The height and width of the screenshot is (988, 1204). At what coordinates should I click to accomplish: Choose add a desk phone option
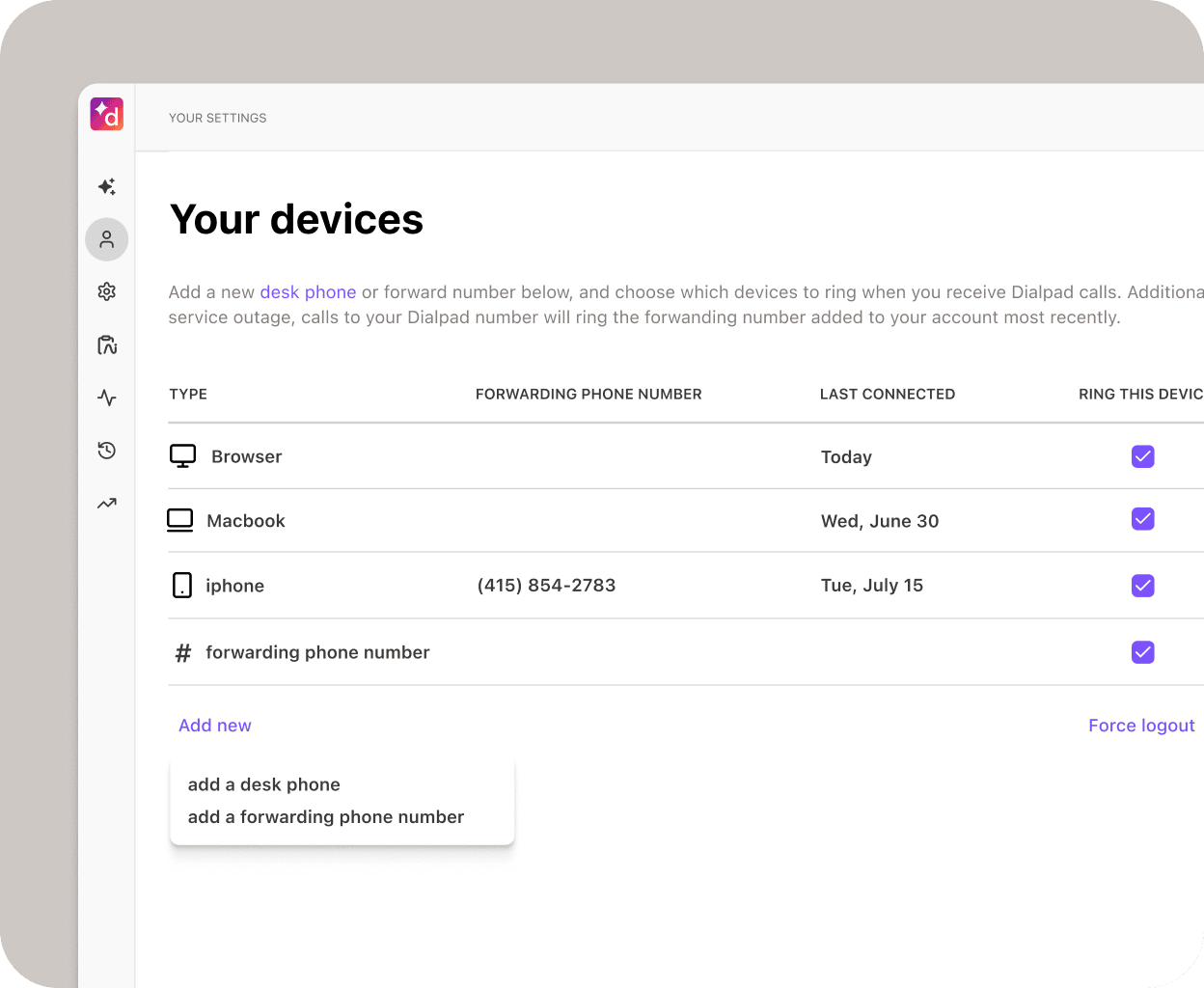pyautogui.click(x=263, y=784)
